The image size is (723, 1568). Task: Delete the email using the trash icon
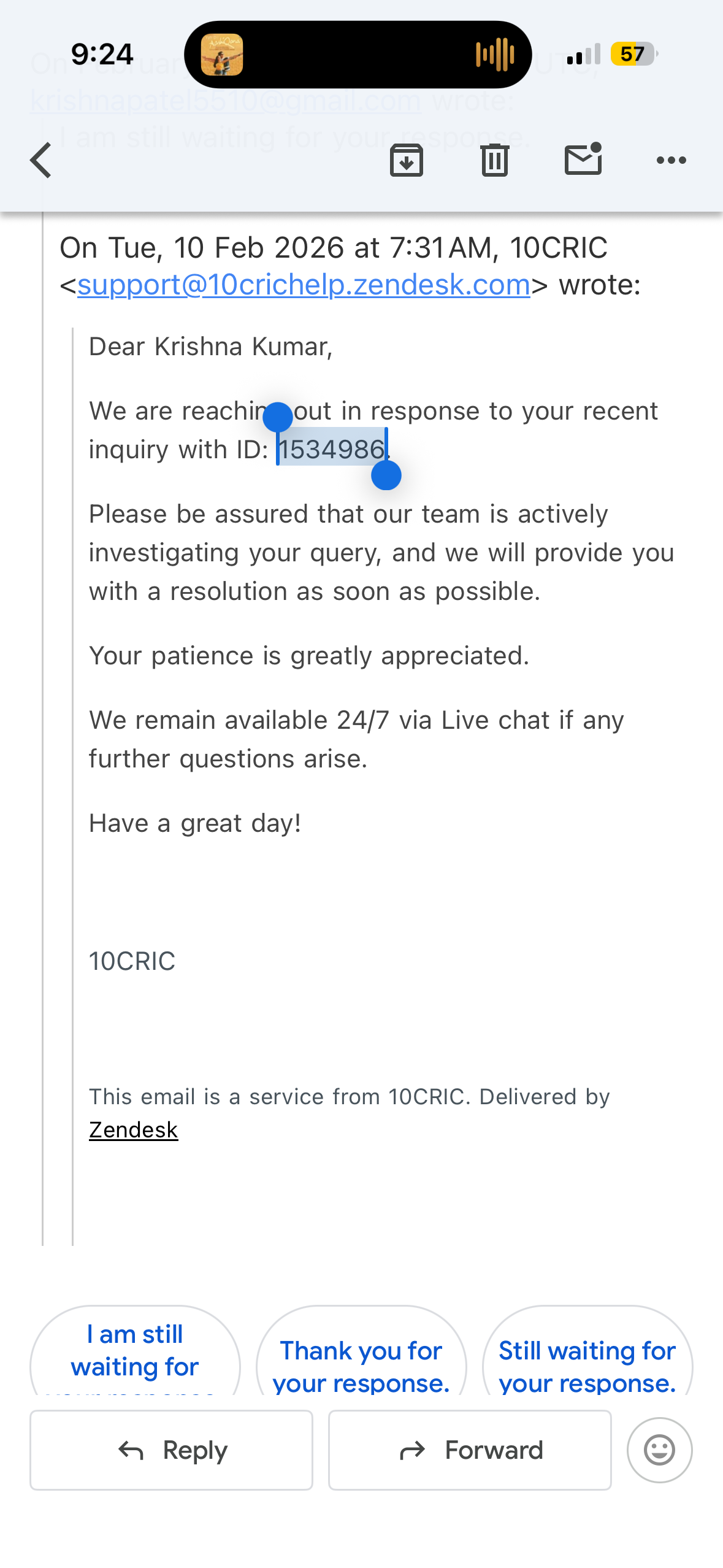(495, 160)
